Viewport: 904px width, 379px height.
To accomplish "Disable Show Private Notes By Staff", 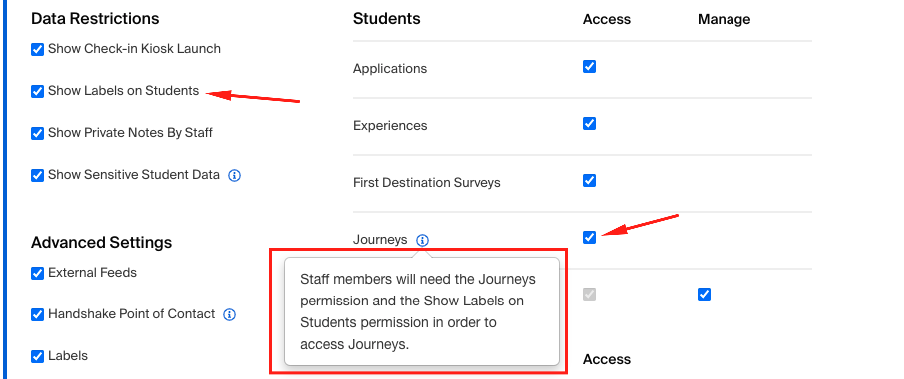I will [37, 133].
